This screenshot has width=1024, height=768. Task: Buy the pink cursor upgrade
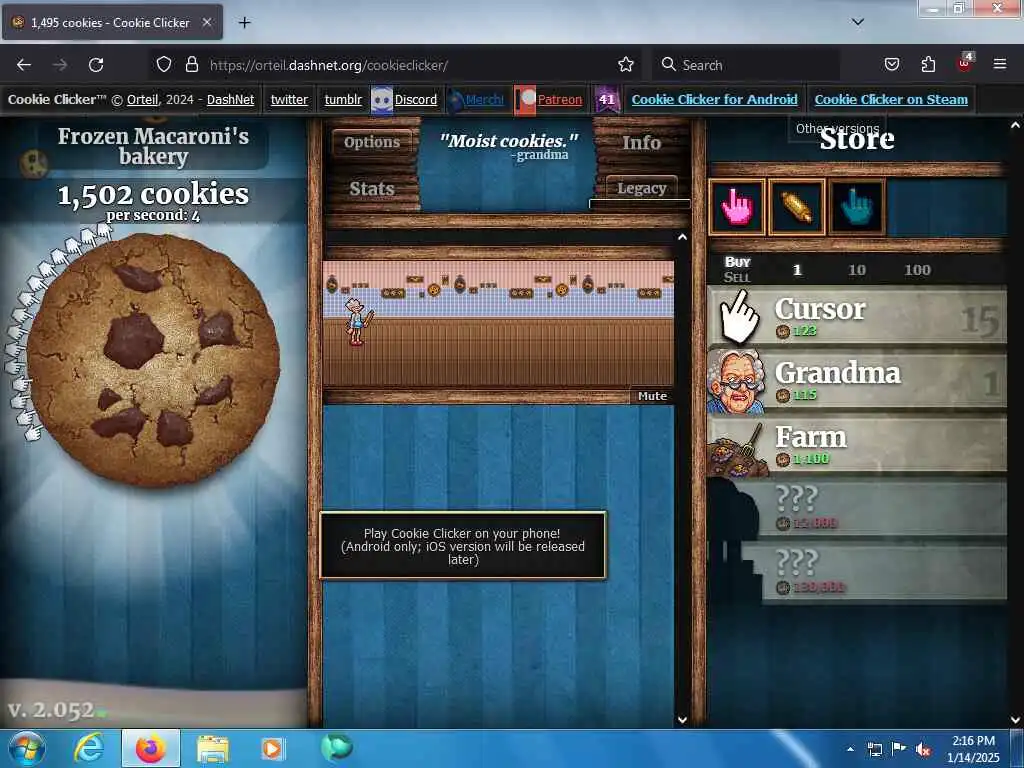click(x=737, y=207)
